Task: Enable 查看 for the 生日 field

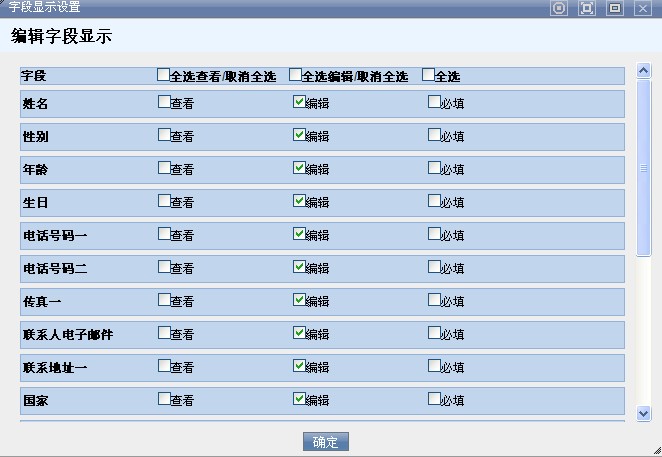Action: click(164, 201)
